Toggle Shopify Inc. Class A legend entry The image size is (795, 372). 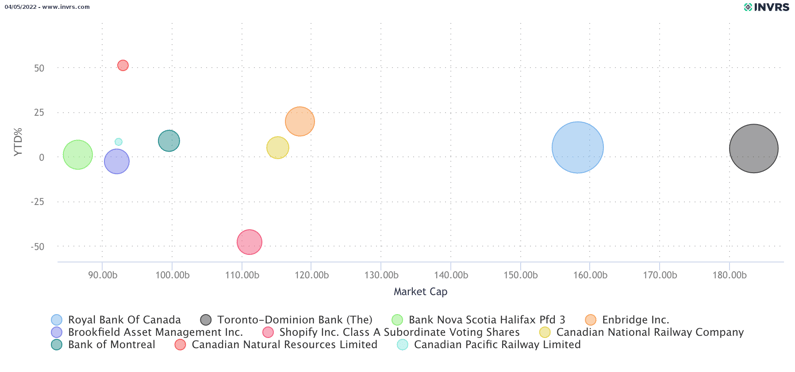point(390,332)
